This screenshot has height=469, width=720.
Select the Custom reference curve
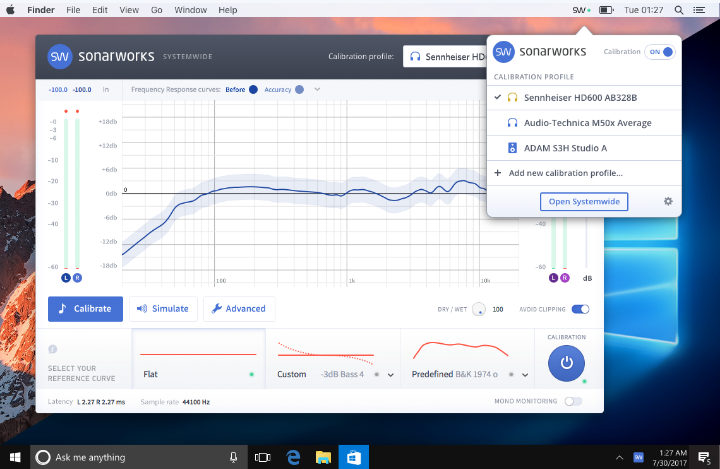click(x=334, y=359)
